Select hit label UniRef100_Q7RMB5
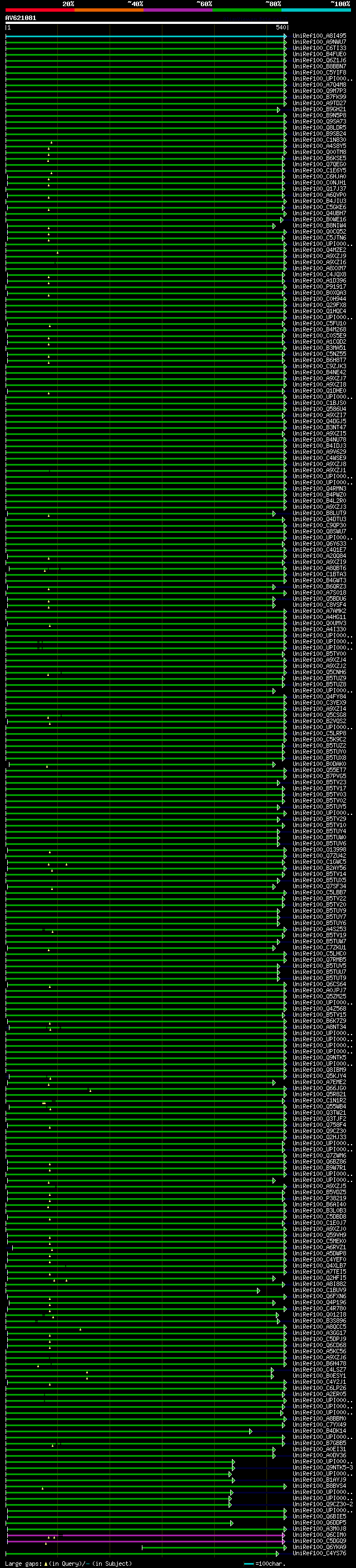The width and height of the screenshot is (356, 1568). coord(319,960)
